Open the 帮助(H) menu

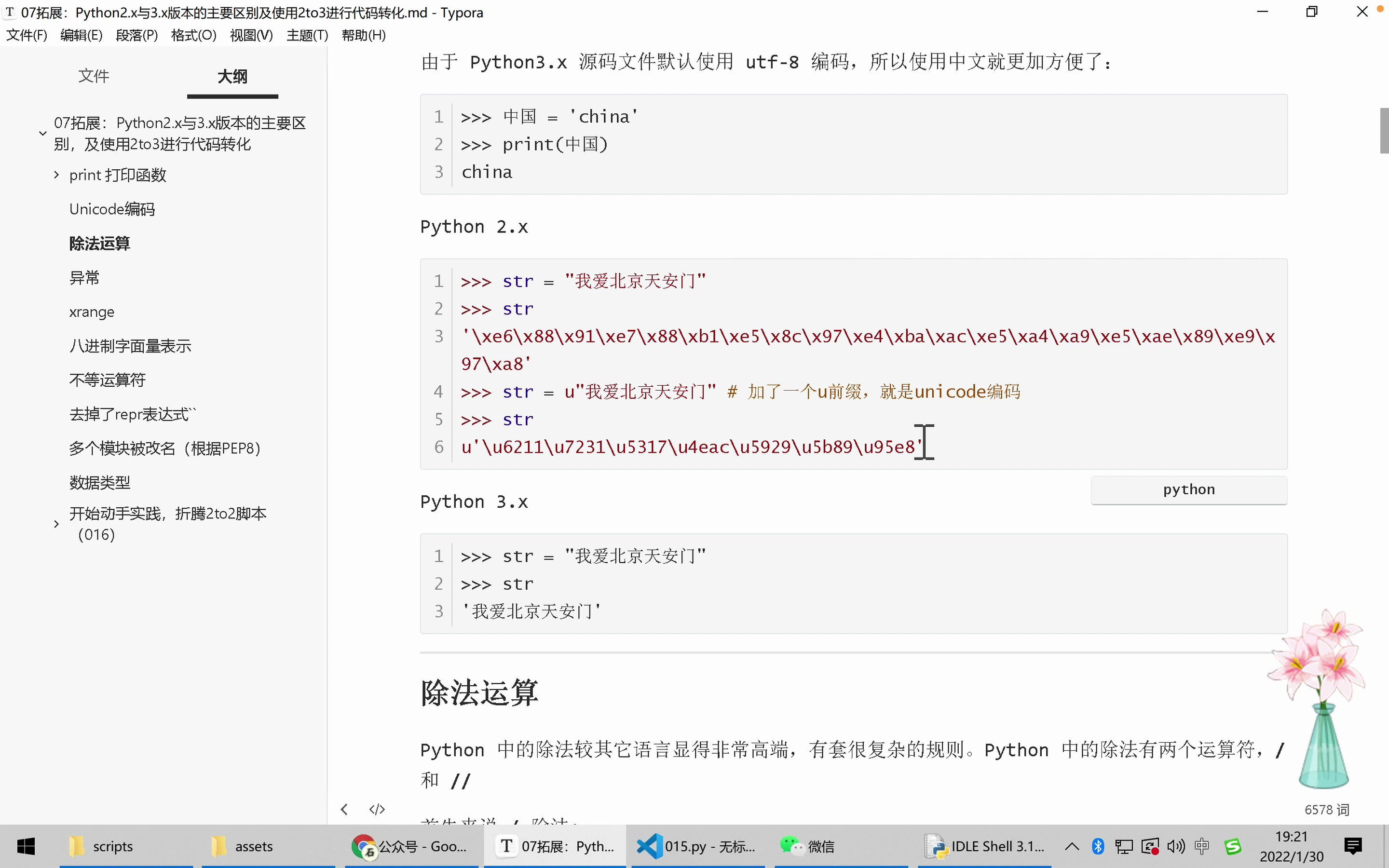coord(363,35)
